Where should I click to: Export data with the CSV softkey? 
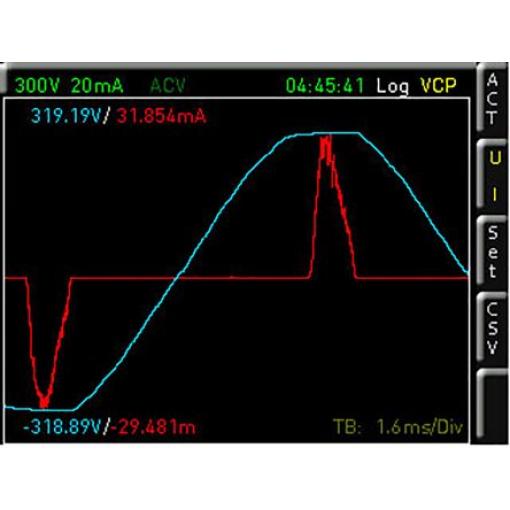[x=492, y=327]
